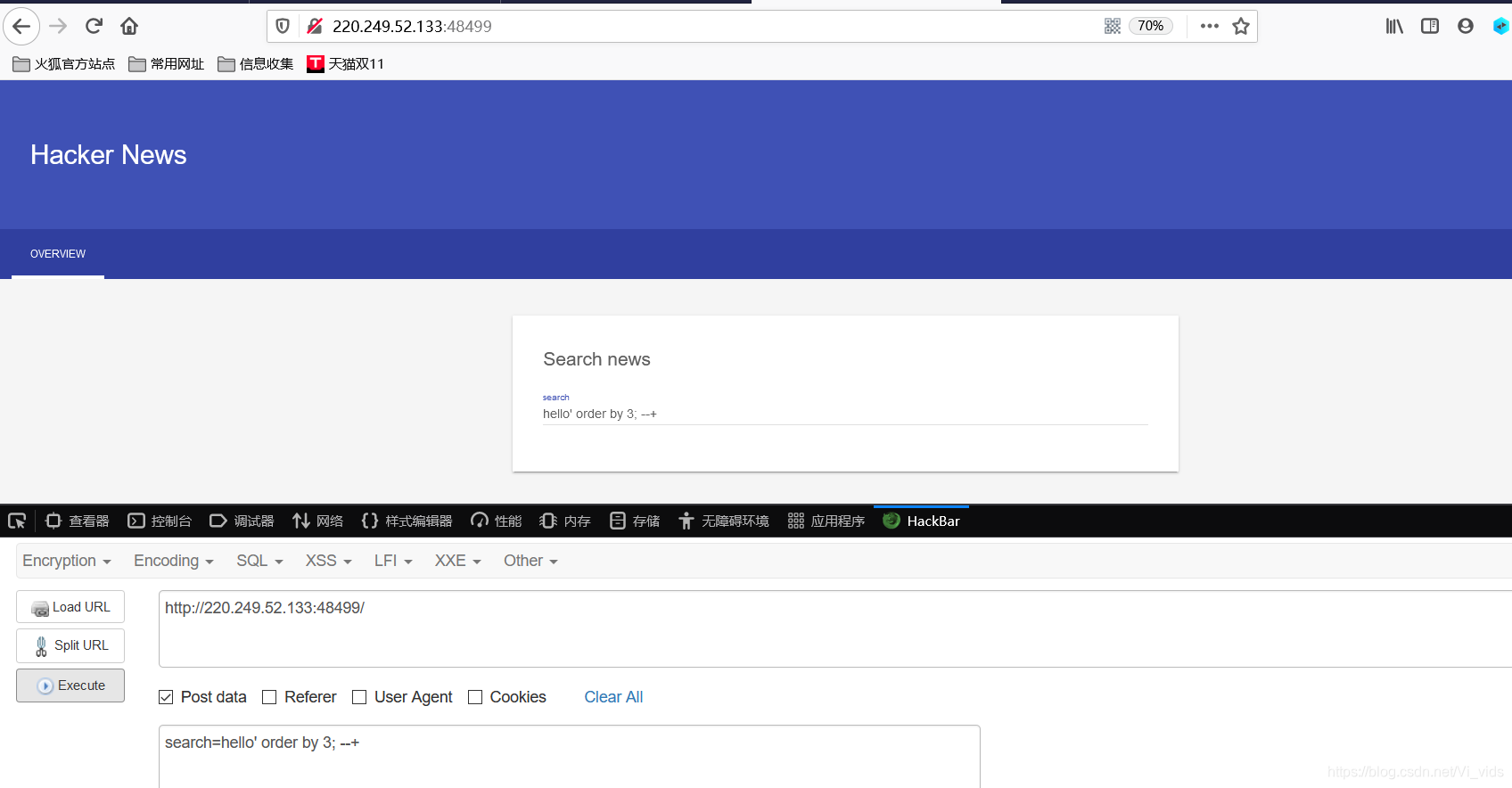The height and width of the screenshot is (788, 1512).
Task: Bookmark this page with the star
Action: (x=1240, y=26)
